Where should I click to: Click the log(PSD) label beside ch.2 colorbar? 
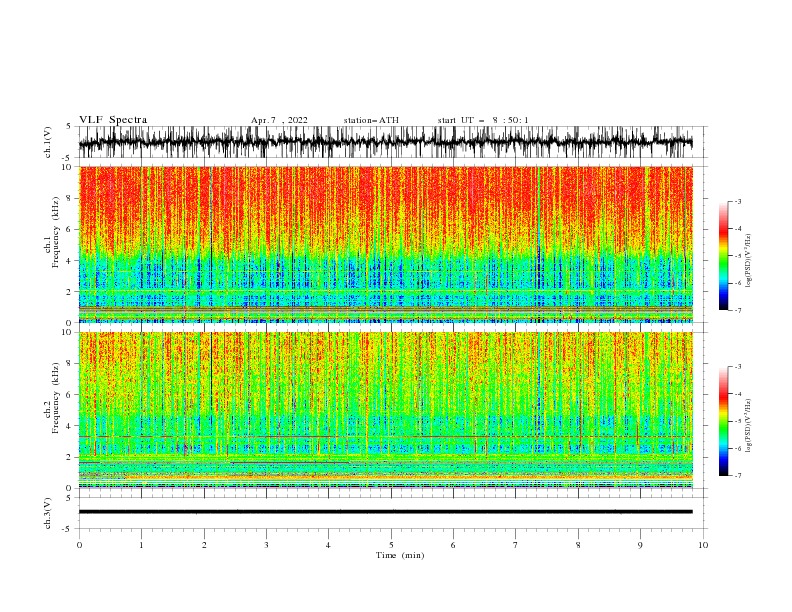[749, 426]
